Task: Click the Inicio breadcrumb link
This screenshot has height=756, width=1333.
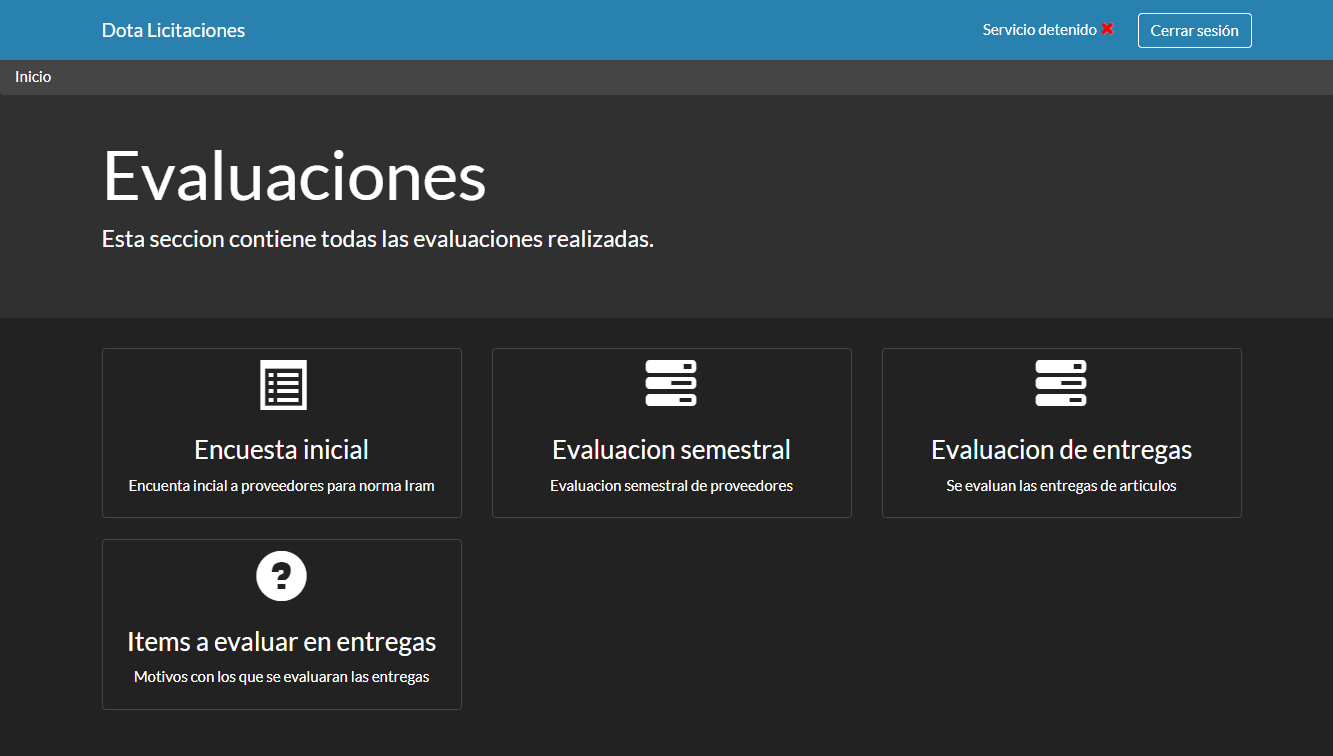Action: pos(33,77)
